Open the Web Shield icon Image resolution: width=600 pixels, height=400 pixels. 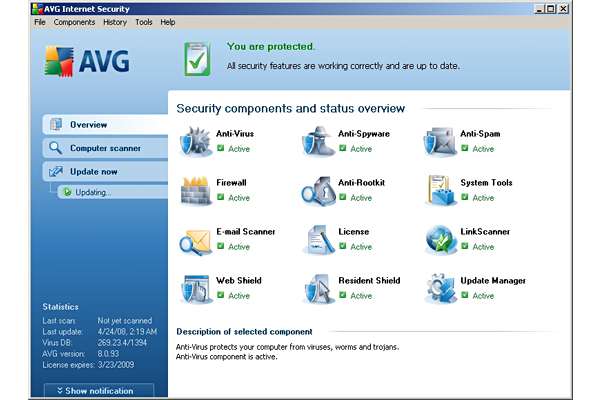coord(195,289)
